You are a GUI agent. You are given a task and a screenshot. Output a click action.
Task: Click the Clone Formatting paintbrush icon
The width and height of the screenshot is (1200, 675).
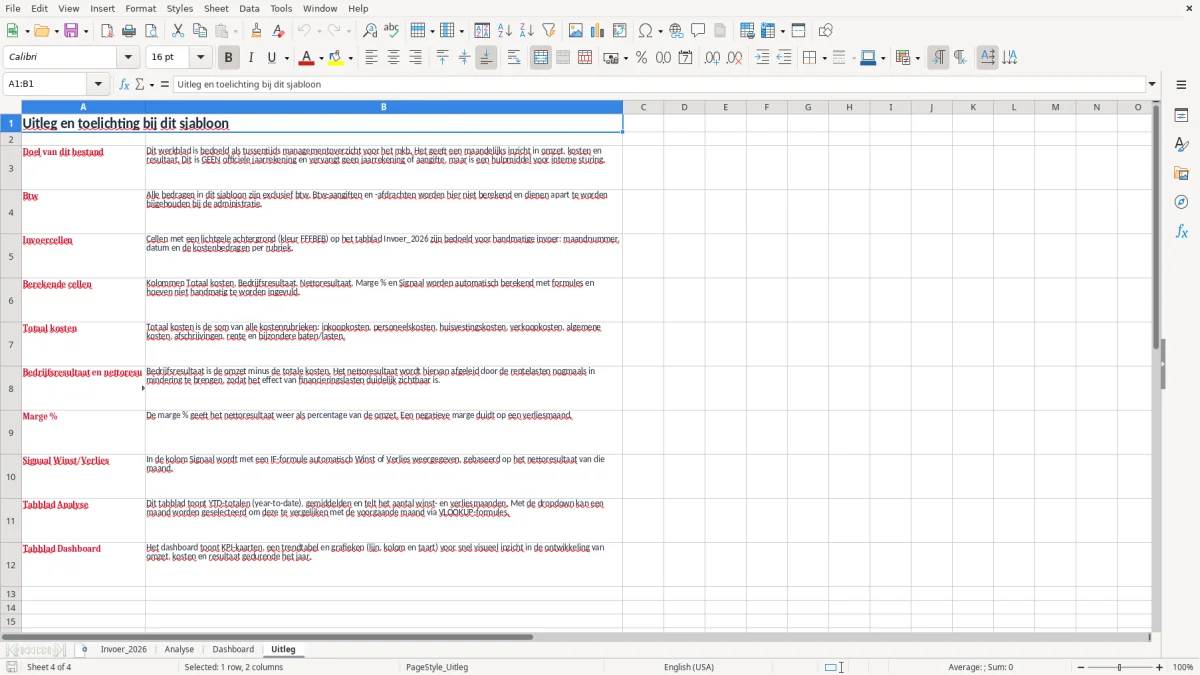[x=257, y=31]
